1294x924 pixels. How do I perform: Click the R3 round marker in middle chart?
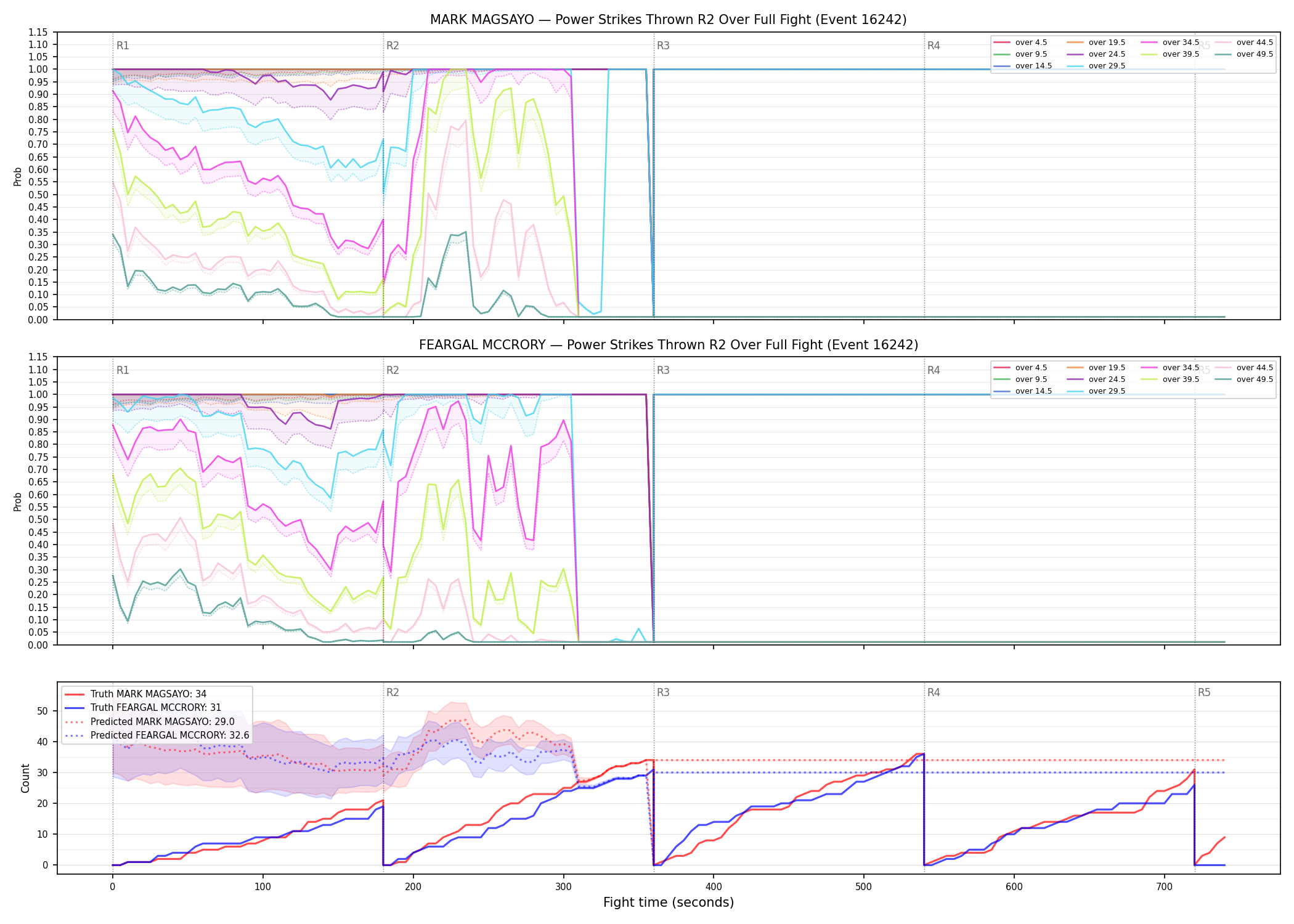coord(663,370)
